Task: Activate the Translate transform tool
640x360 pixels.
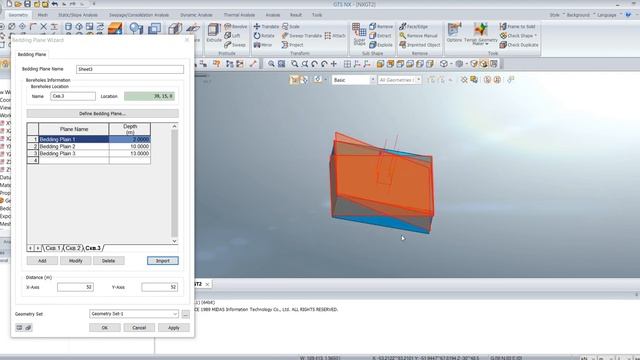Action: (x=266, y=27)
